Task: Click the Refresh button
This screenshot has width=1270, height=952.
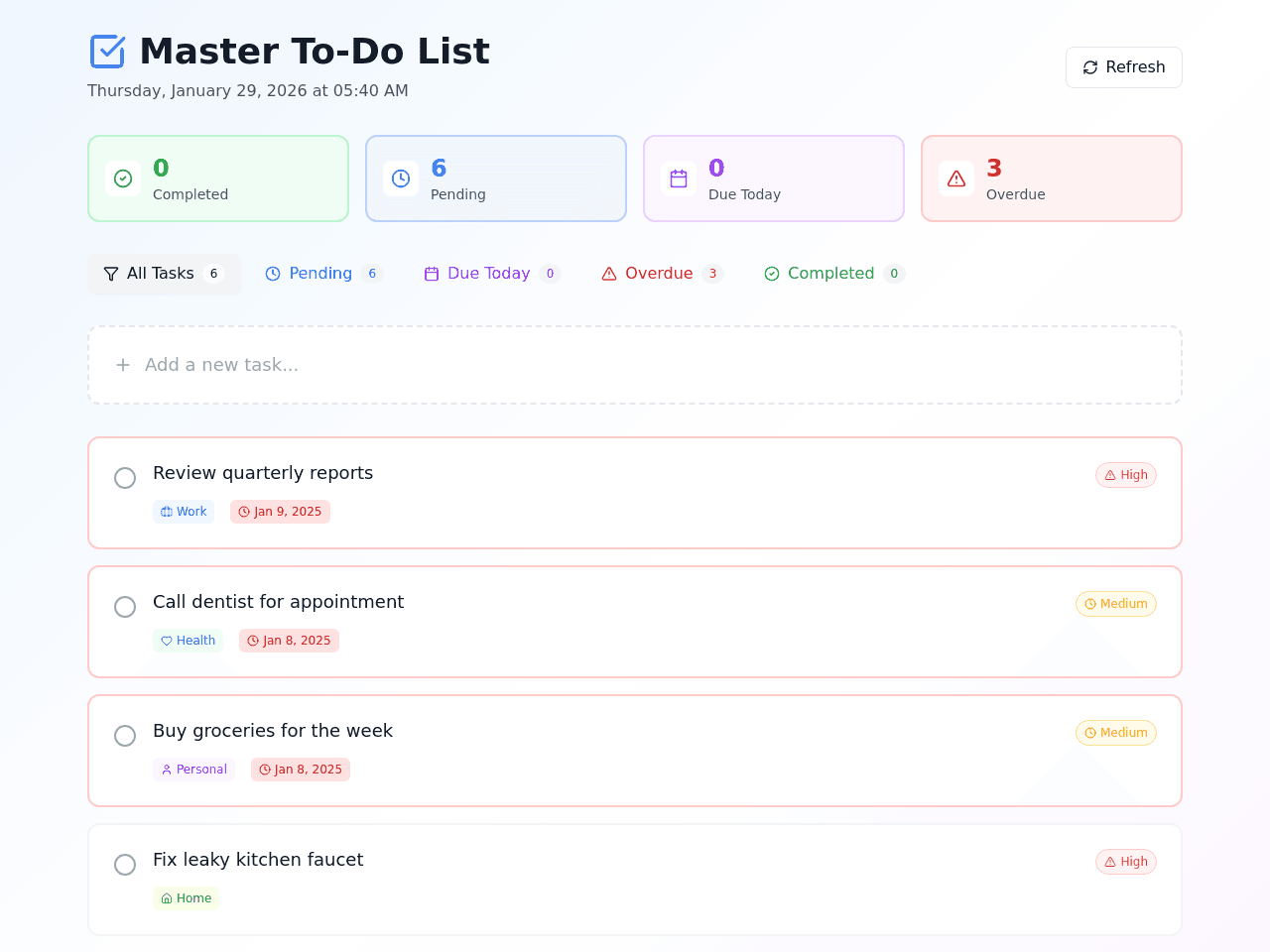Action: click(1124, 67)
